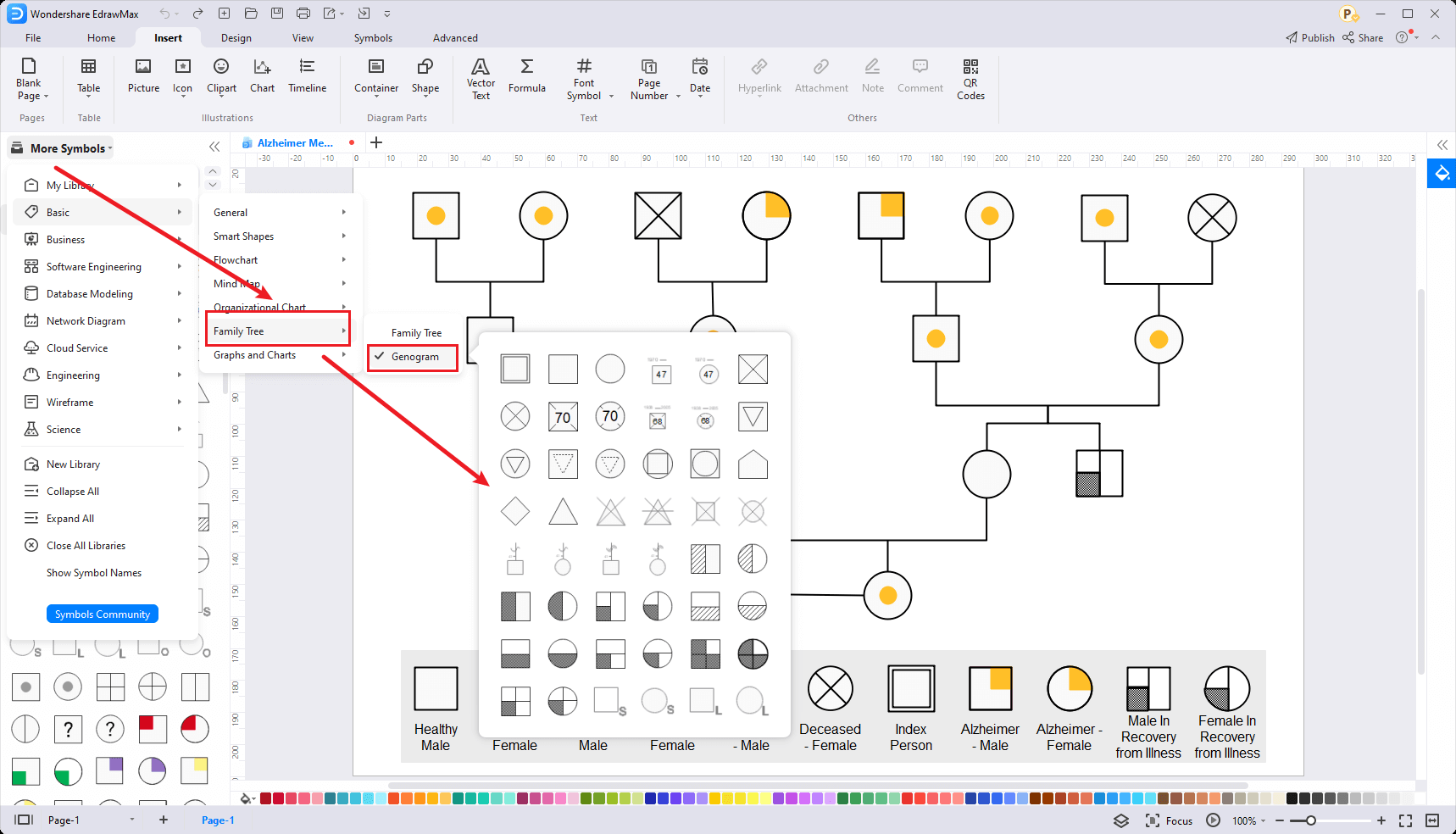Viewport: 1456px width, 834px height.
Task: Check the Genogram symbol library option
Action: 413,357
